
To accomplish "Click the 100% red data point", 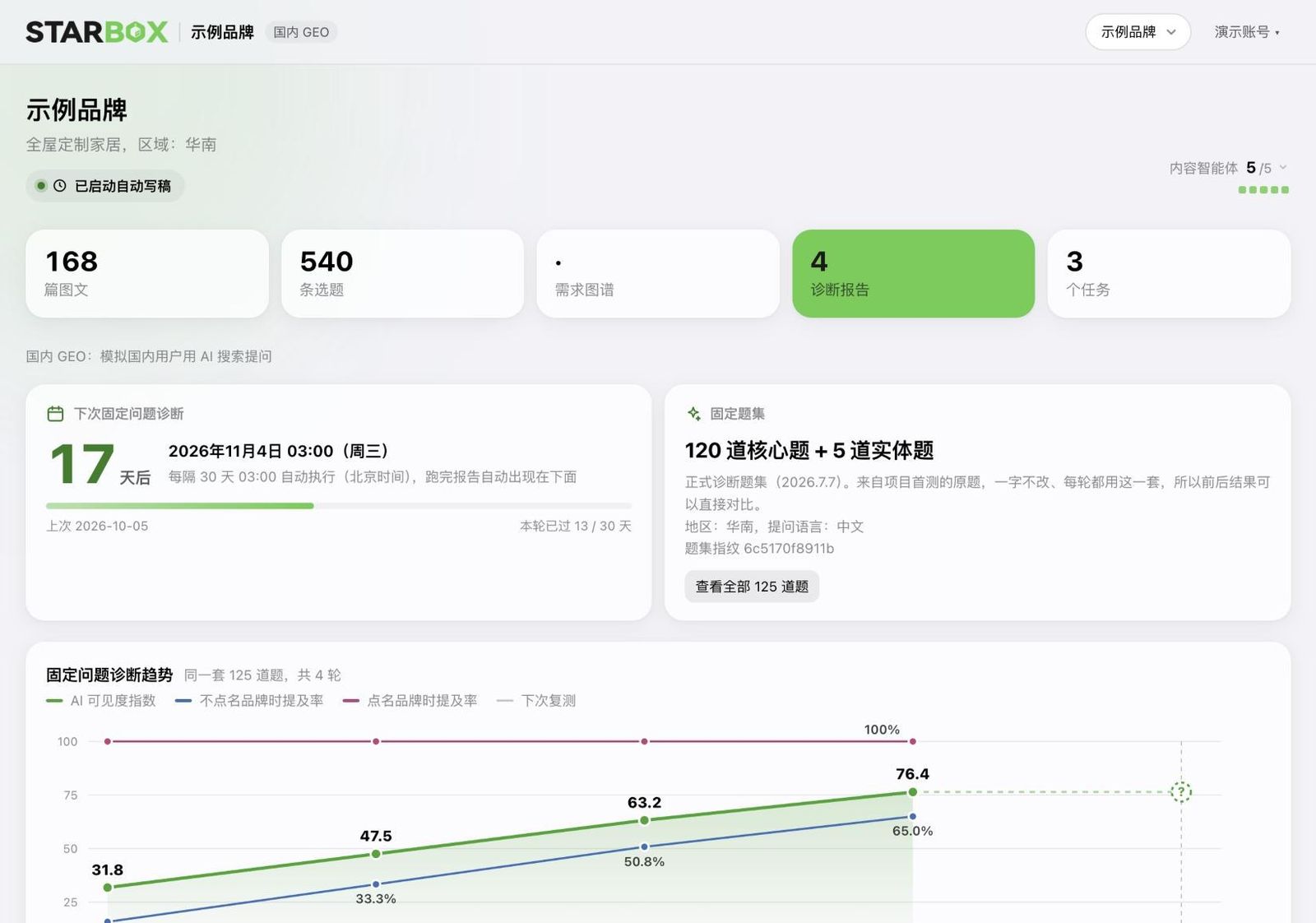I will point(912,741).
